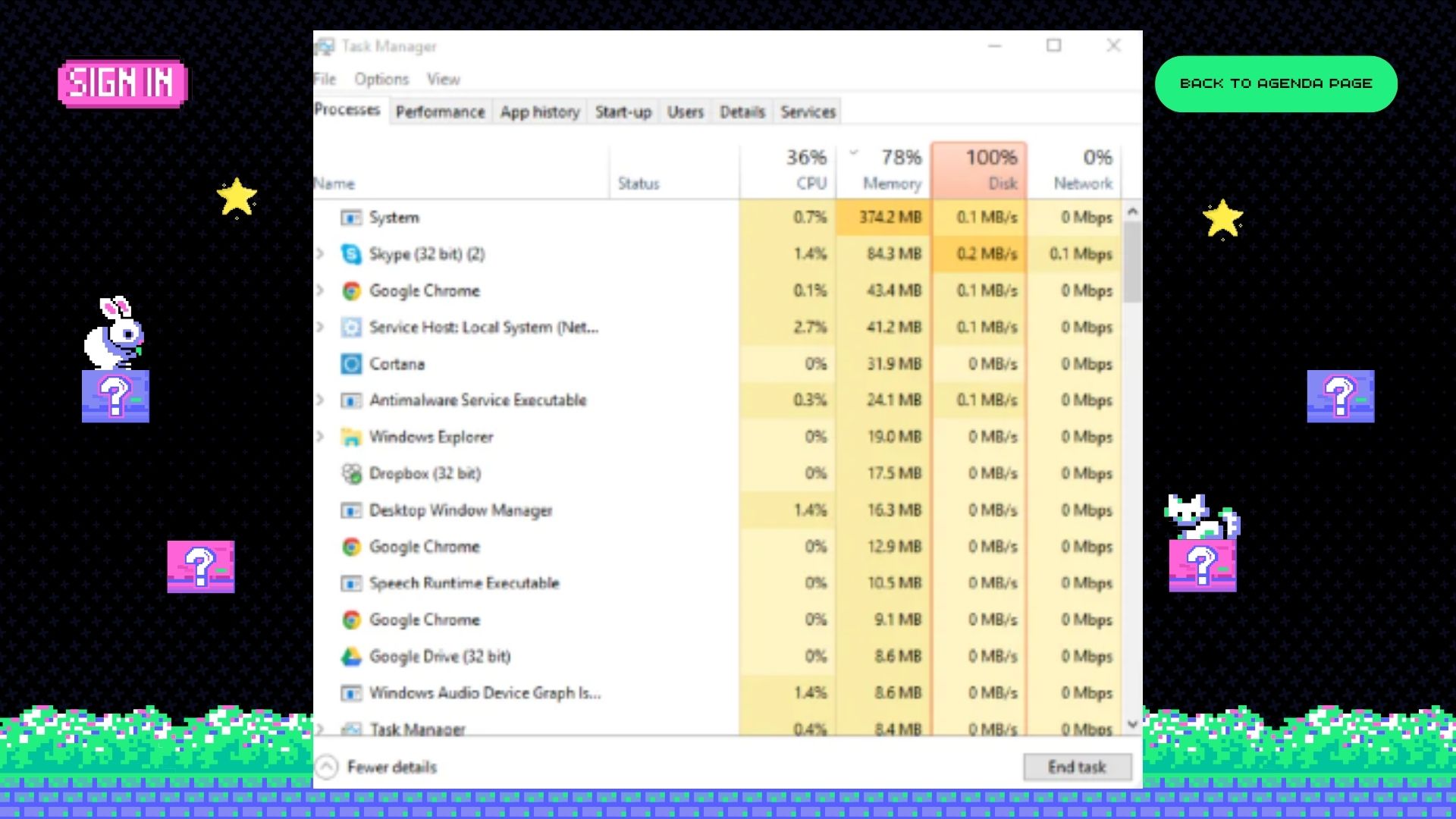This screenshot has height=819, width=1456.
Task: Click the 17.5 MB memory cell
Action: (x=884, y=473)
